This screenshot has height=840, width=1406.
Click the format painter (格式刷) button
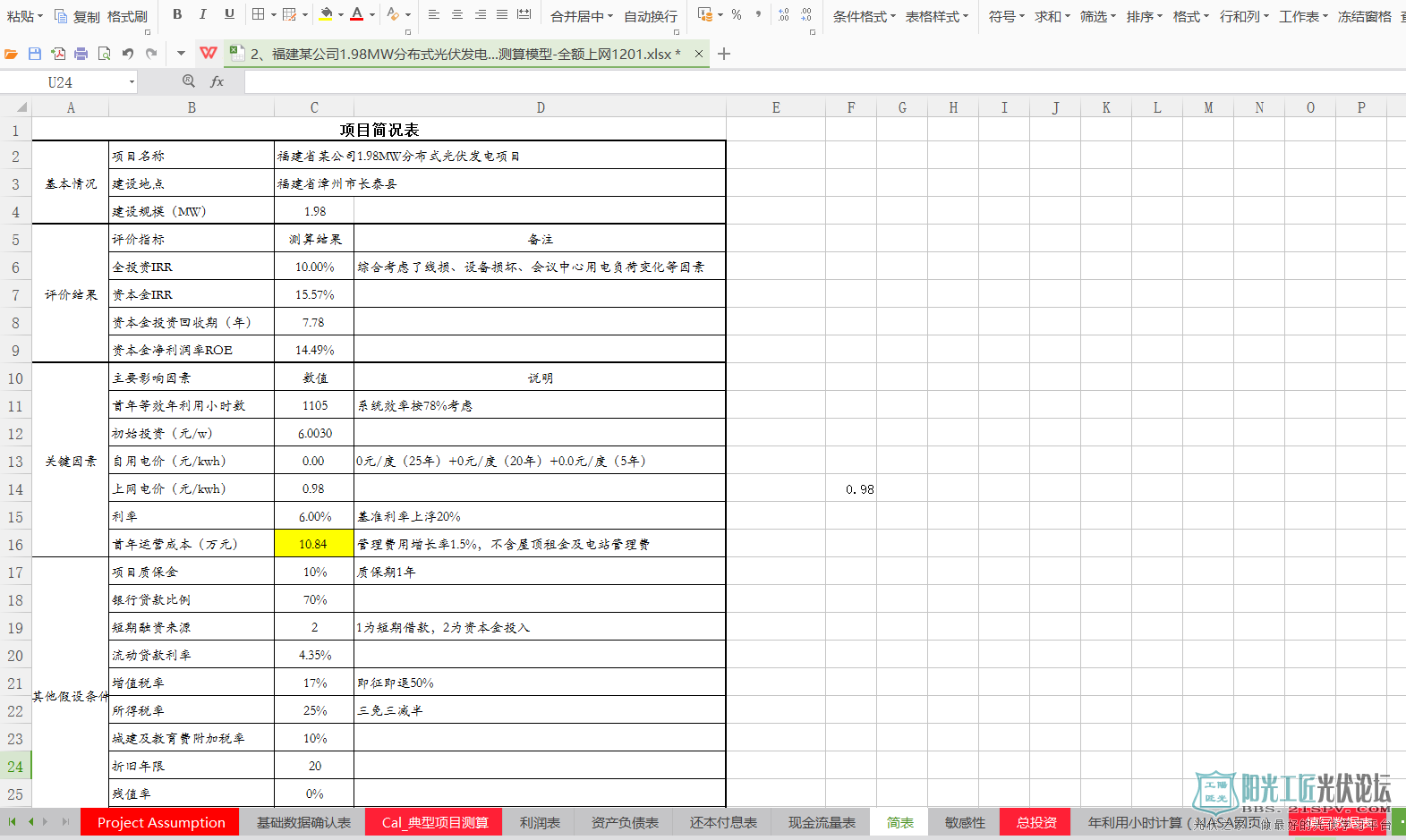127,16
